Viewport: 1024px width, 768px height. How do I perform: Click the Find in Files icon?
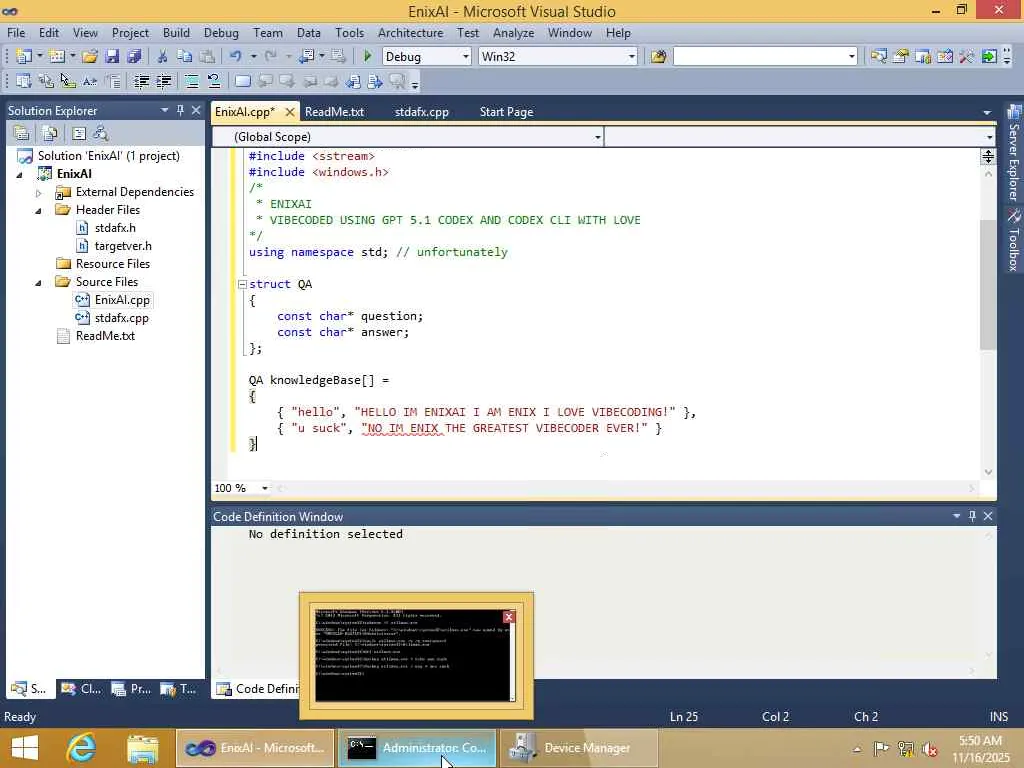tap(658, 57)
